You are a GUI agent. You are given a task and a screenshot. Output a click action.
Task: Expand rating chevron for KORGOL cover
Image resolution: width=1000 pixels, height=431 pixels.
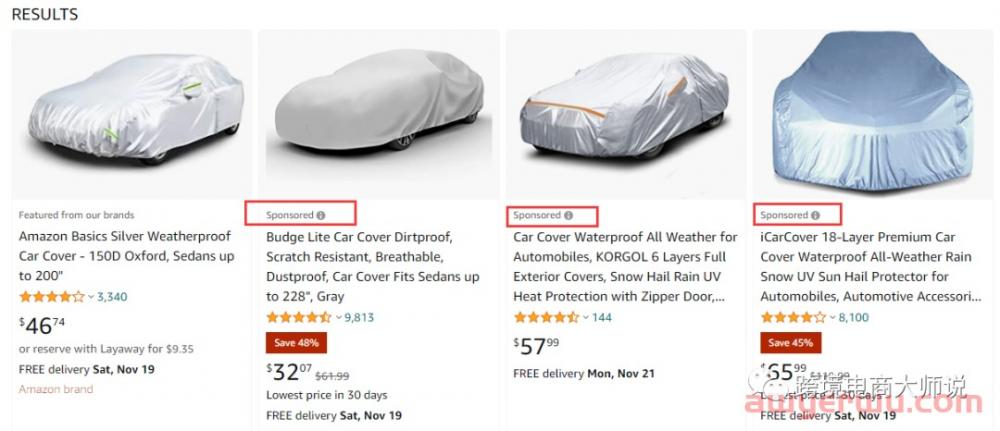click(x=585, y=317)
